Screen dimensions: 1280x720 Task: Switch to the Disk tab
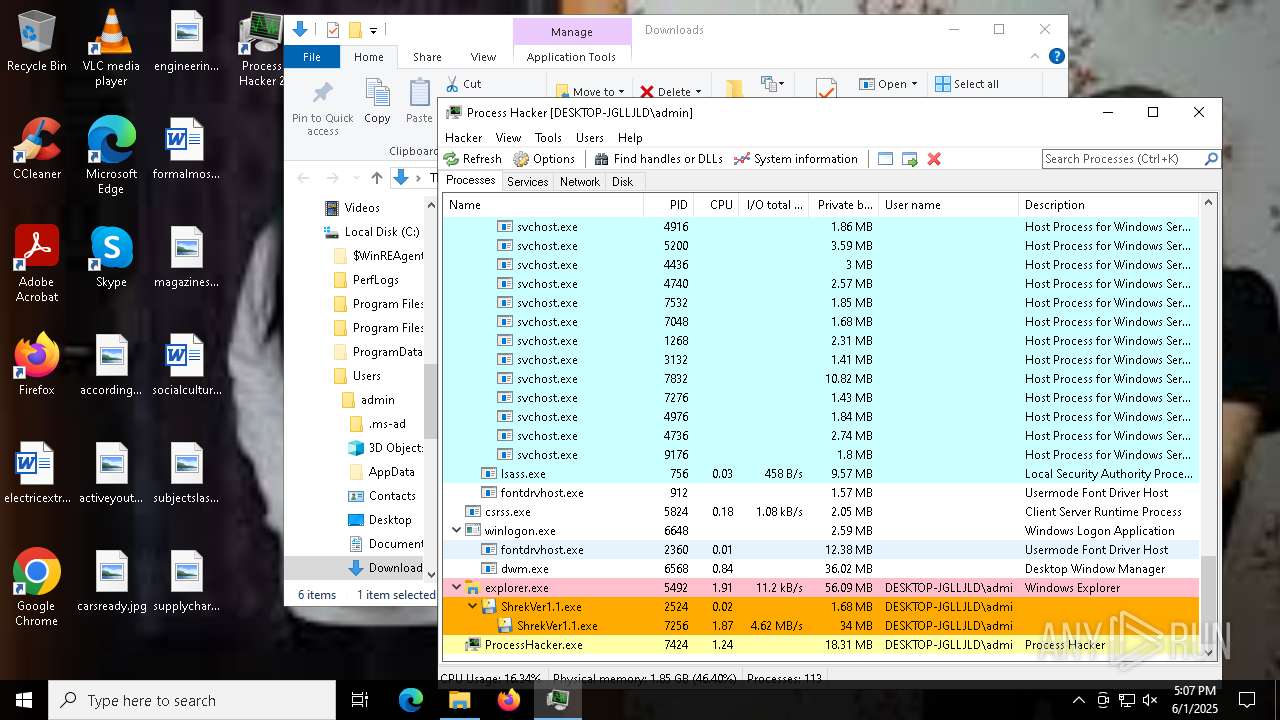pos(622,182)
